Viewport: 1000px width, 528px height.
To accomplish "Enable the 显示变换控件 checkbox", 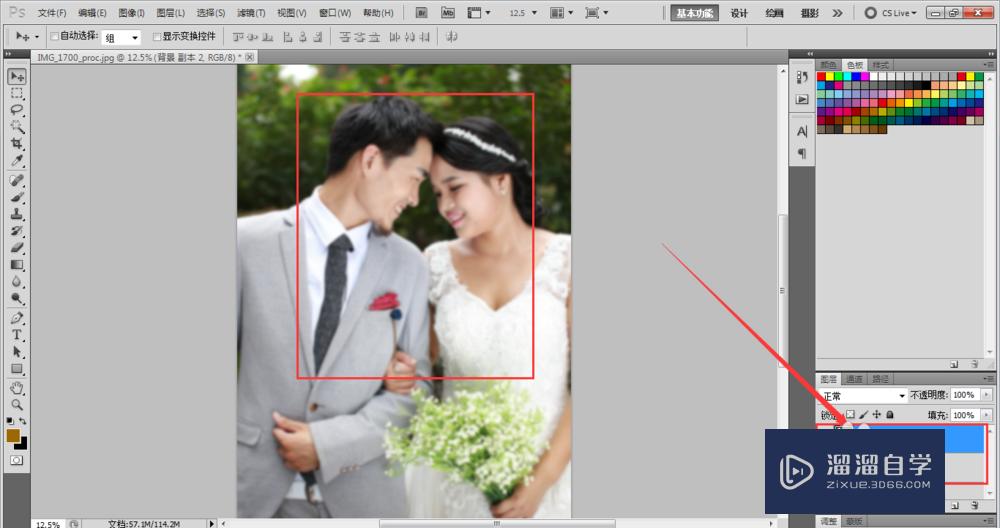I will click(157, 36).
